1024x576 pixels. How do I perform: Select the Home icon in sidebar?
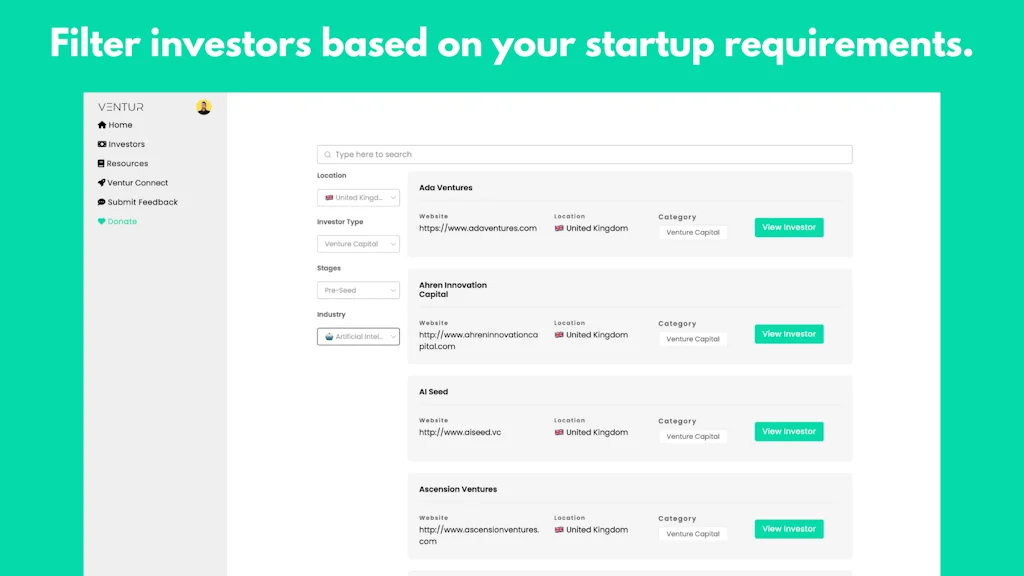point(100,124)
